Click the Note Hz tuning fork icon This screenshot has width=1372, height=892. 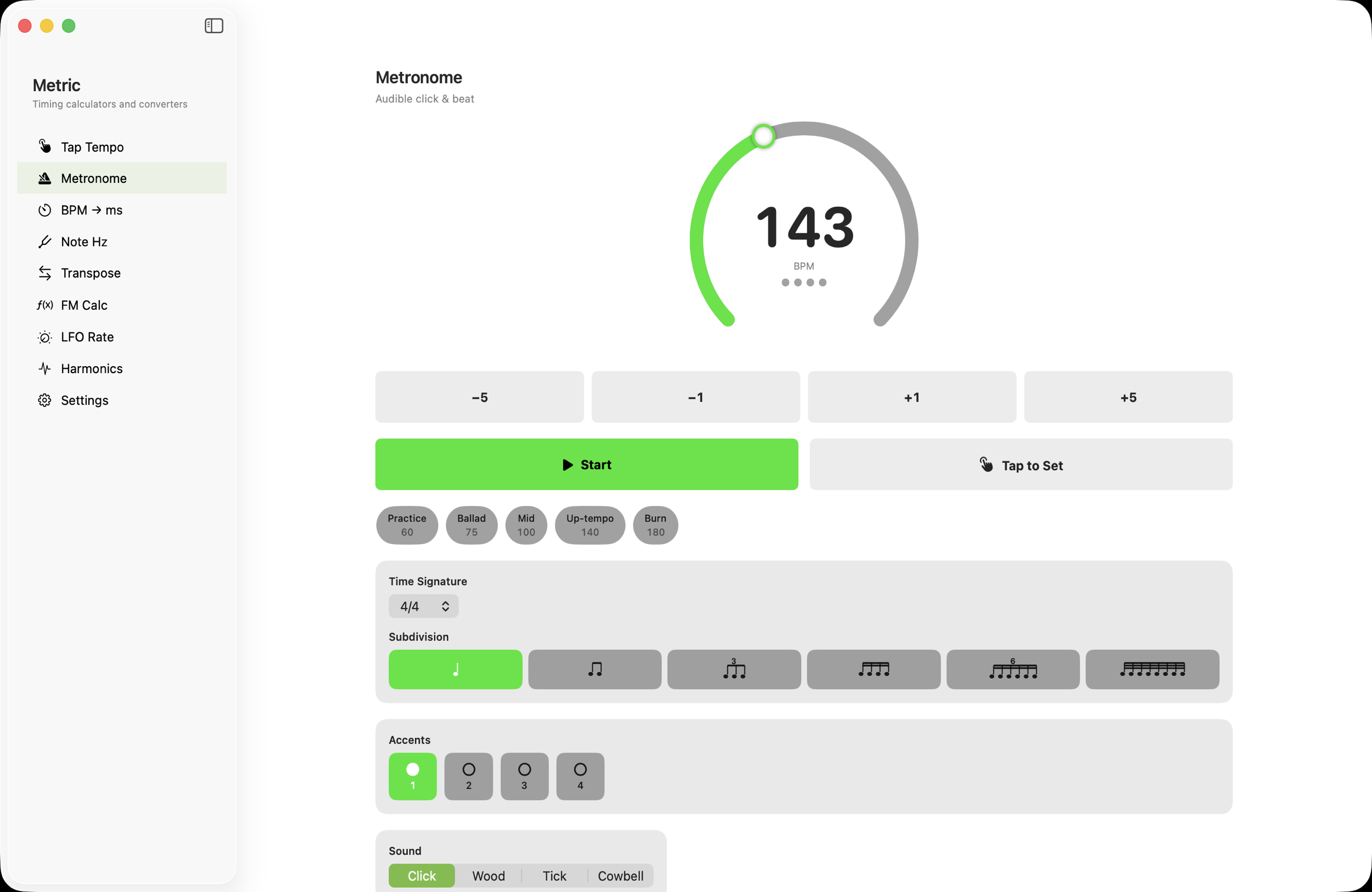click(44, 242)
